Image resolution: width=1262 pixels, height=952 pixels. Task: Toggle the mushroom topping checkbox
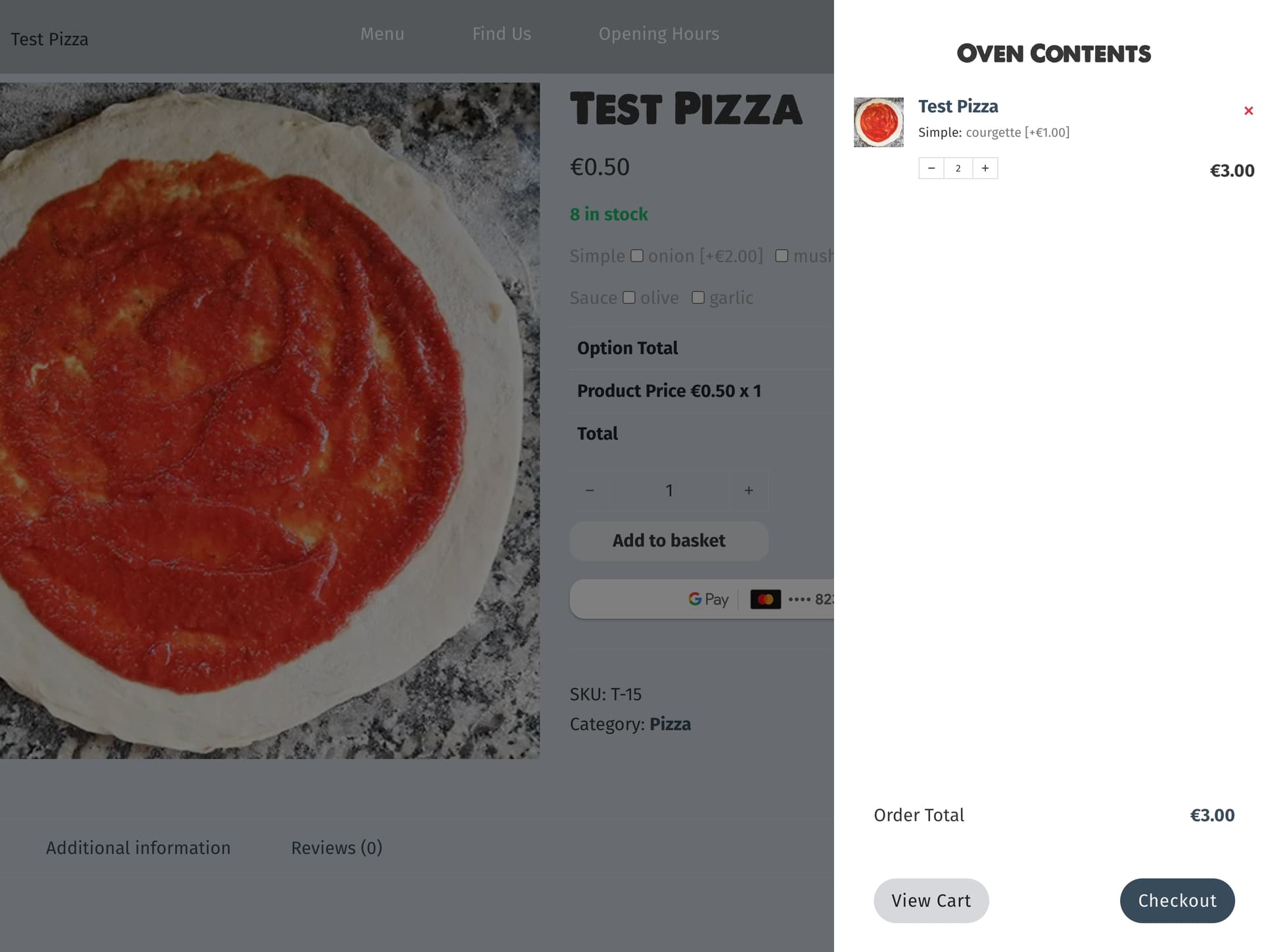pyautogui.click(x=782, y=256)
